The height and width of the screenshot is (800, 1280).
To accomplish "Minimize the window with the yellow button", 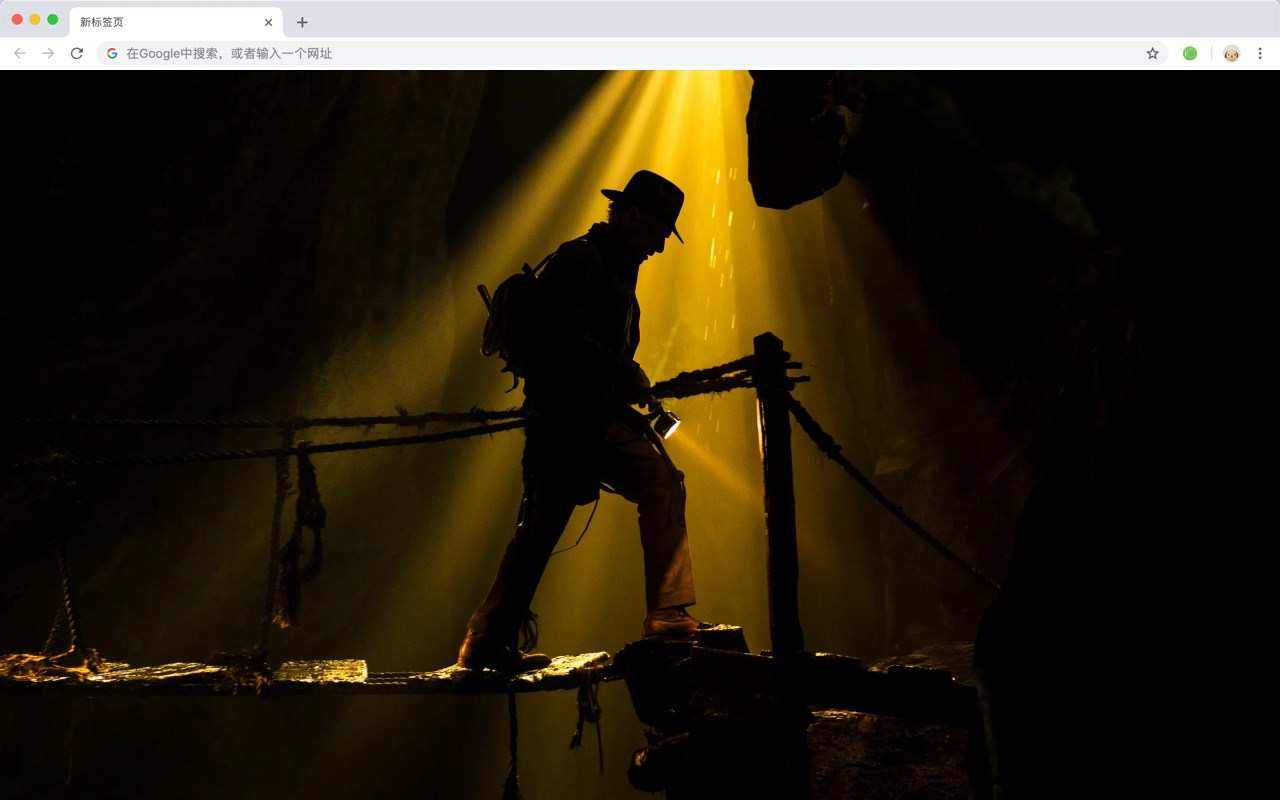I will (x=35, y=19).
